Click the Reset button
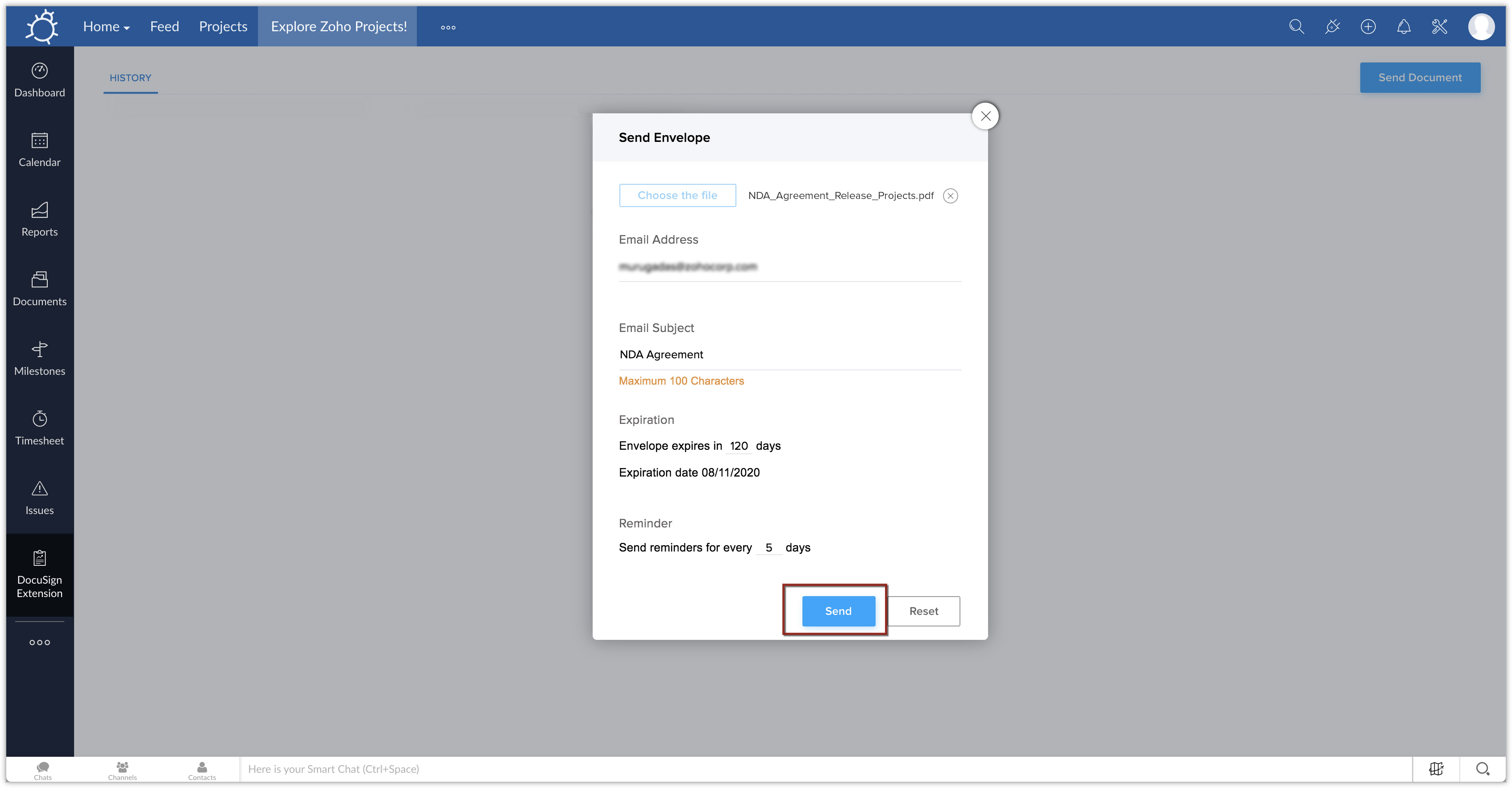The height and width of the screenshot is (788, 1512). (923, 611)
